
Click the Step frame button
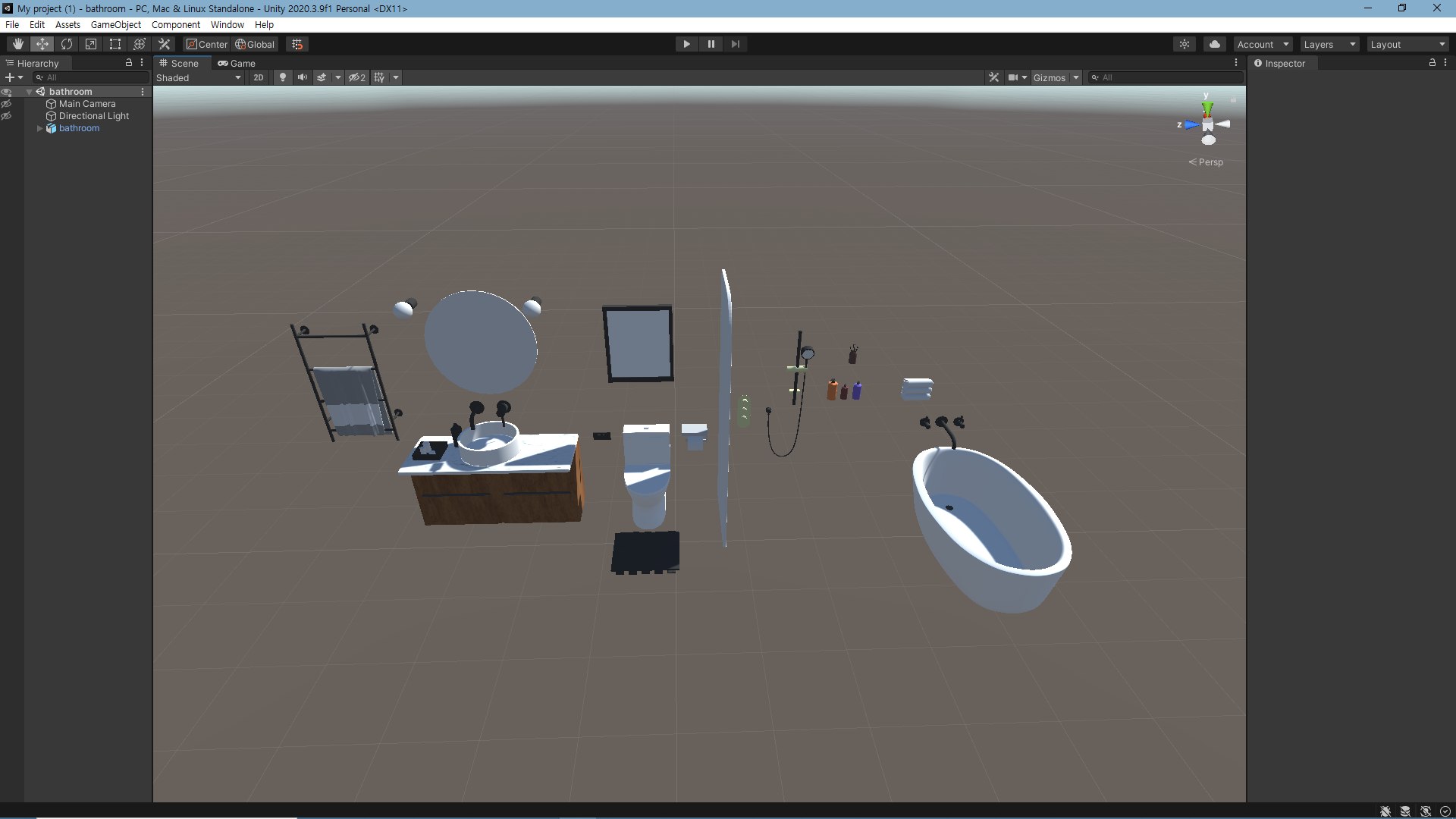pyautogui.click(x=736, y=44)
